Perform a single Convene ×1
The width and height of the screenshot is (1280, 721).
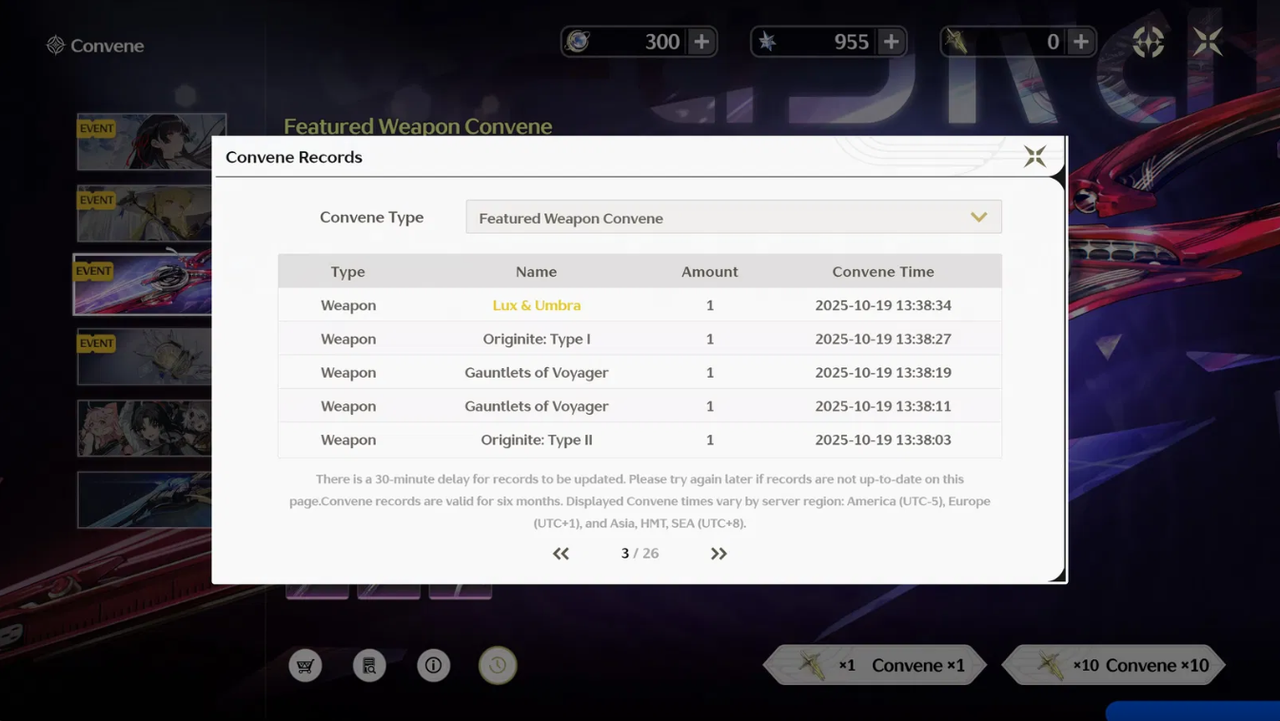click(x=875, y=665)
